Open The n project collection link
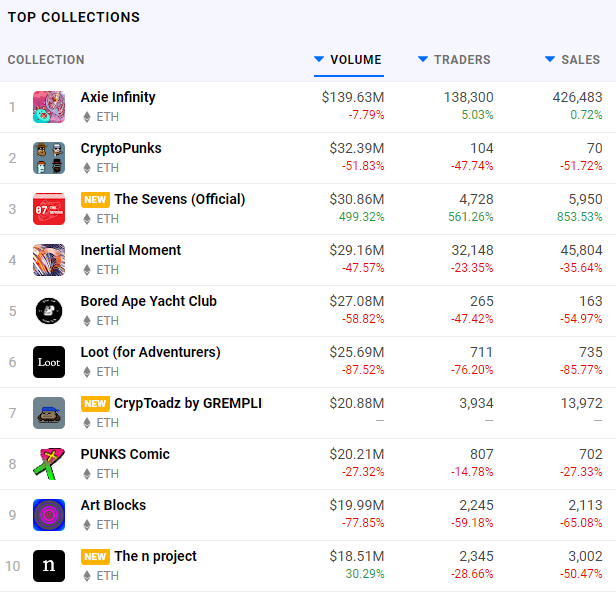This screenshot has height=592, width=616. point(156,557)
